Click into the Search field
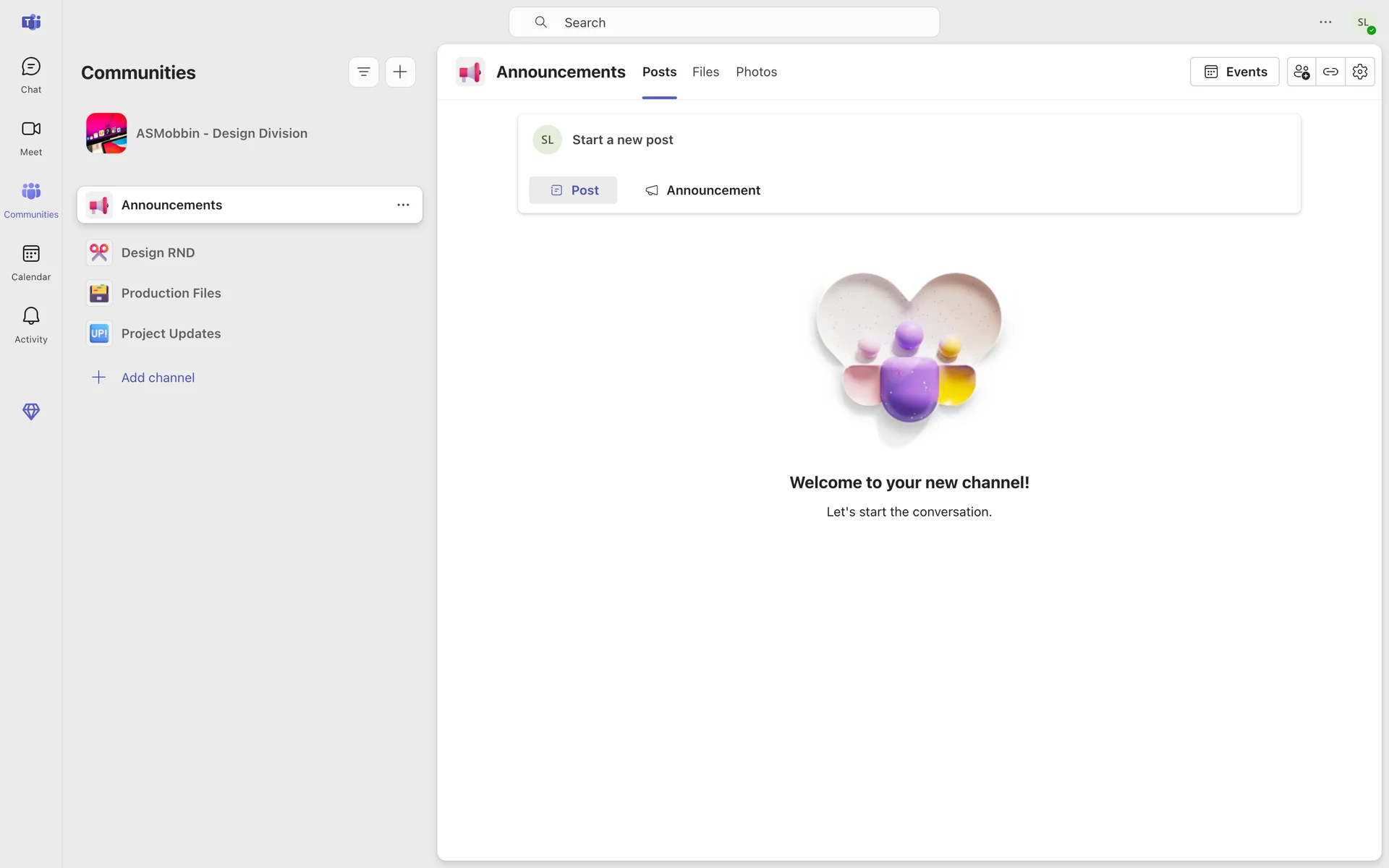This screenshot has height=868, width=1389. coord(723,22)
